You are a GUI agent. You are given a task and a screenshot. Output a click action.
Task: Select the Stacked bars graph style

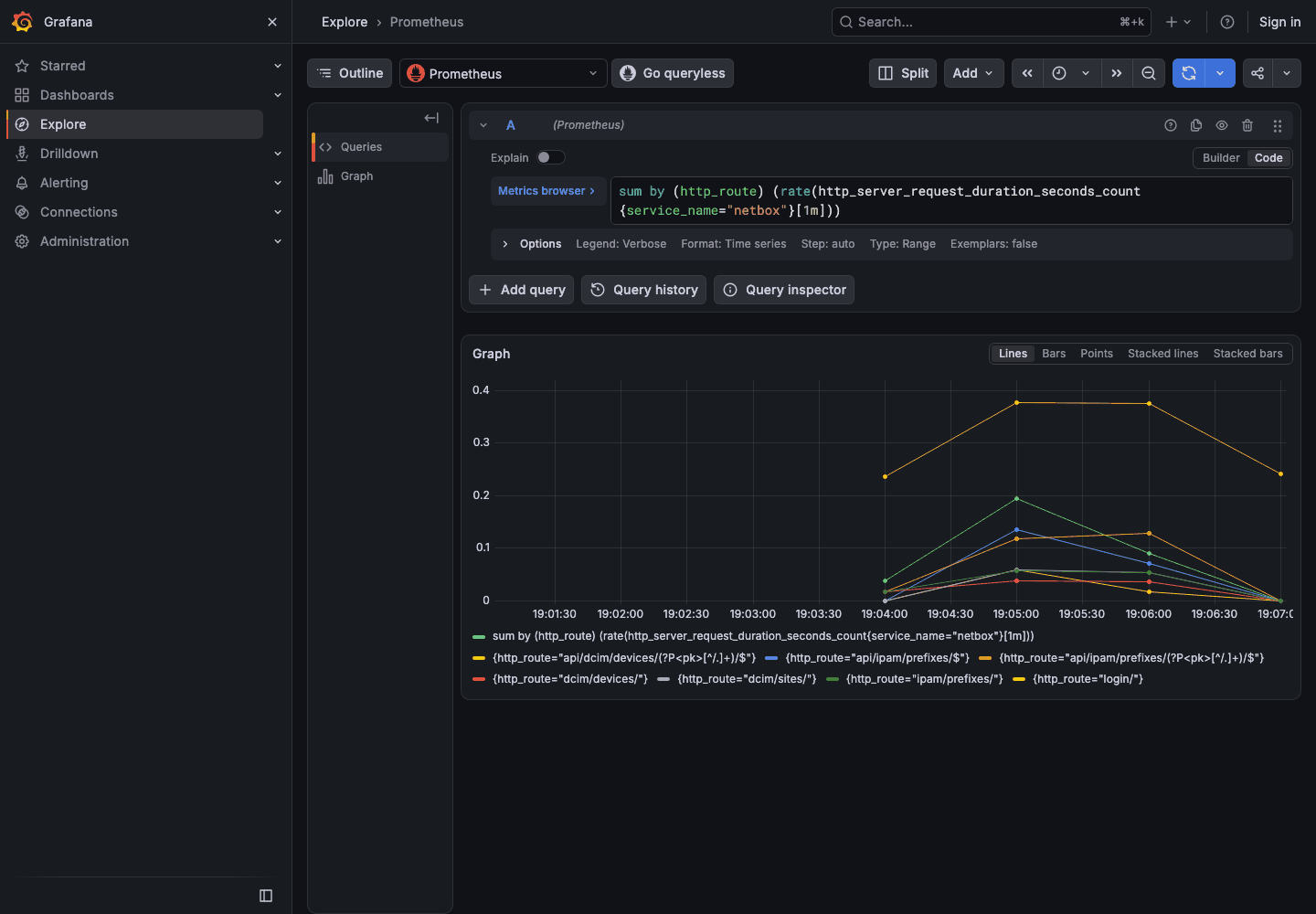1247,354
